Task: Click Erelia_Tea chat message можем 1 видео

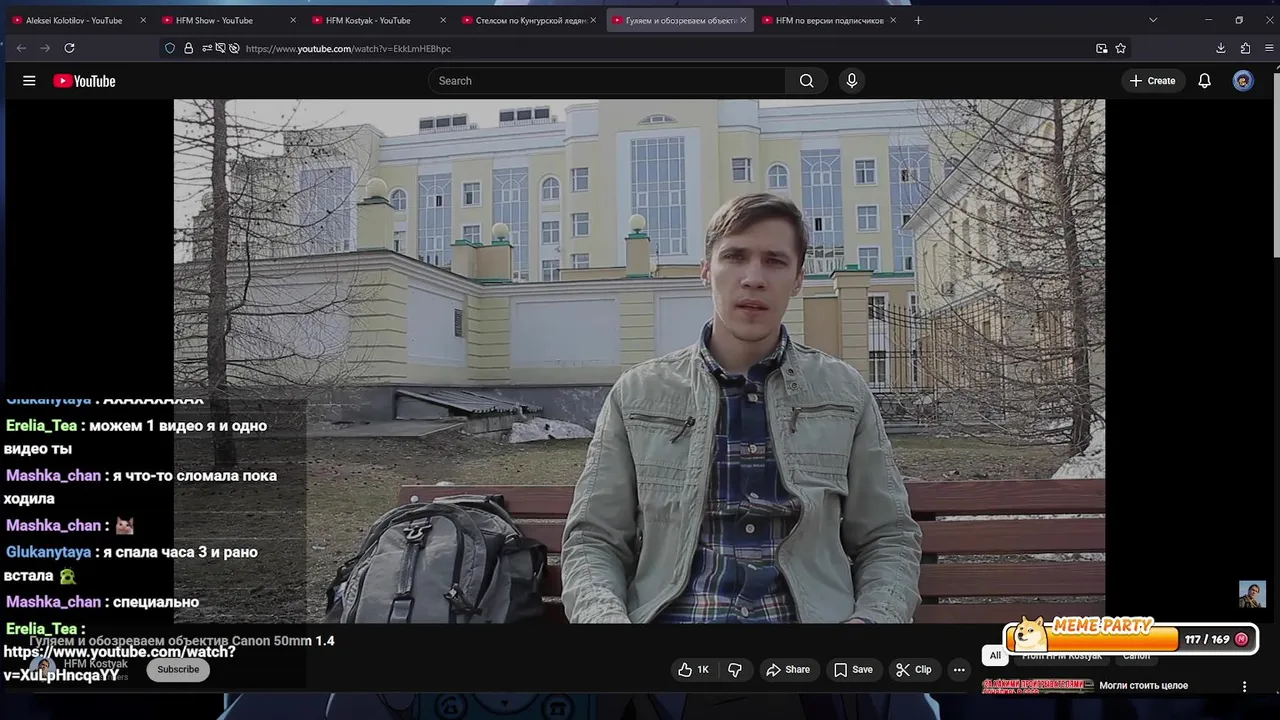Action: click(x=137, y=437)
